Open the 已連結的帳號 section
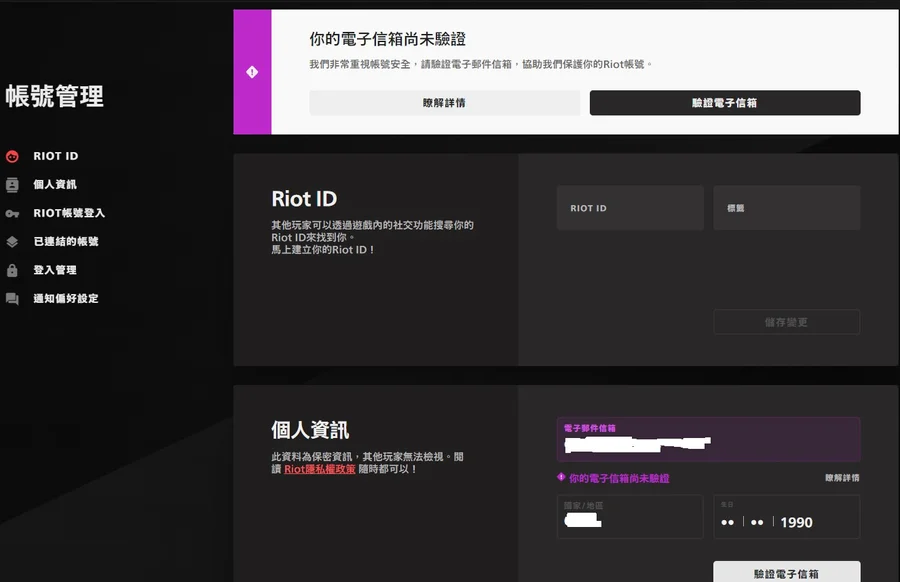 point(66,242)
